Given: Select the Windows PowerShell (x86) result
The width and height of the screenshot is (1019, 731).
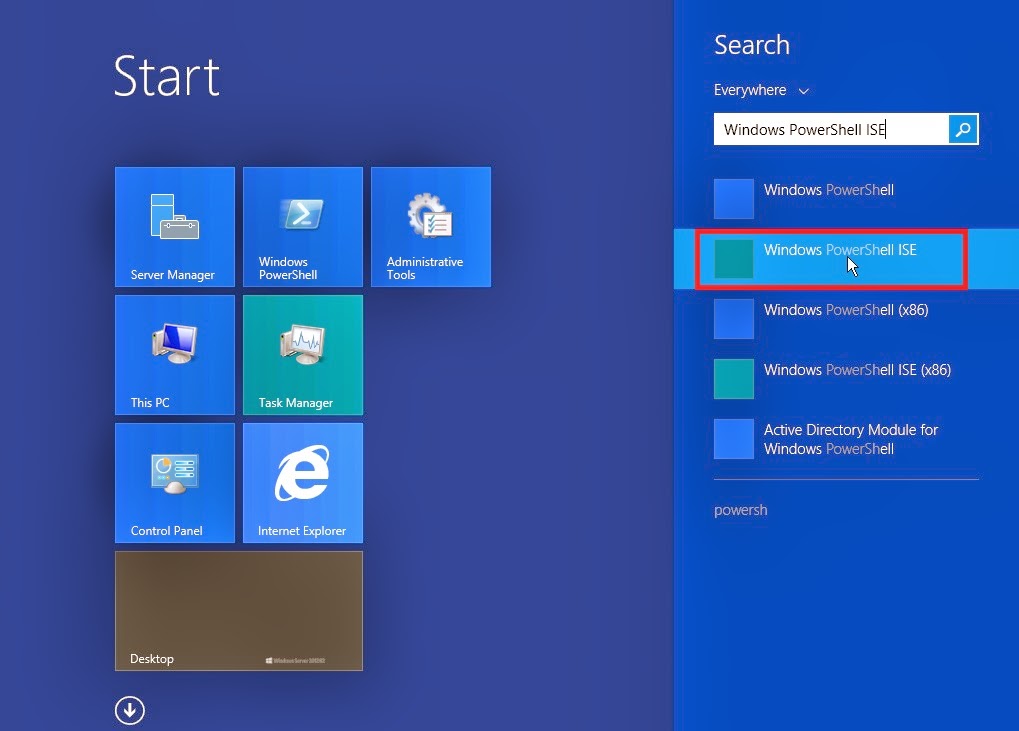Looking at the screenshot, I should [x=846, y=318].
